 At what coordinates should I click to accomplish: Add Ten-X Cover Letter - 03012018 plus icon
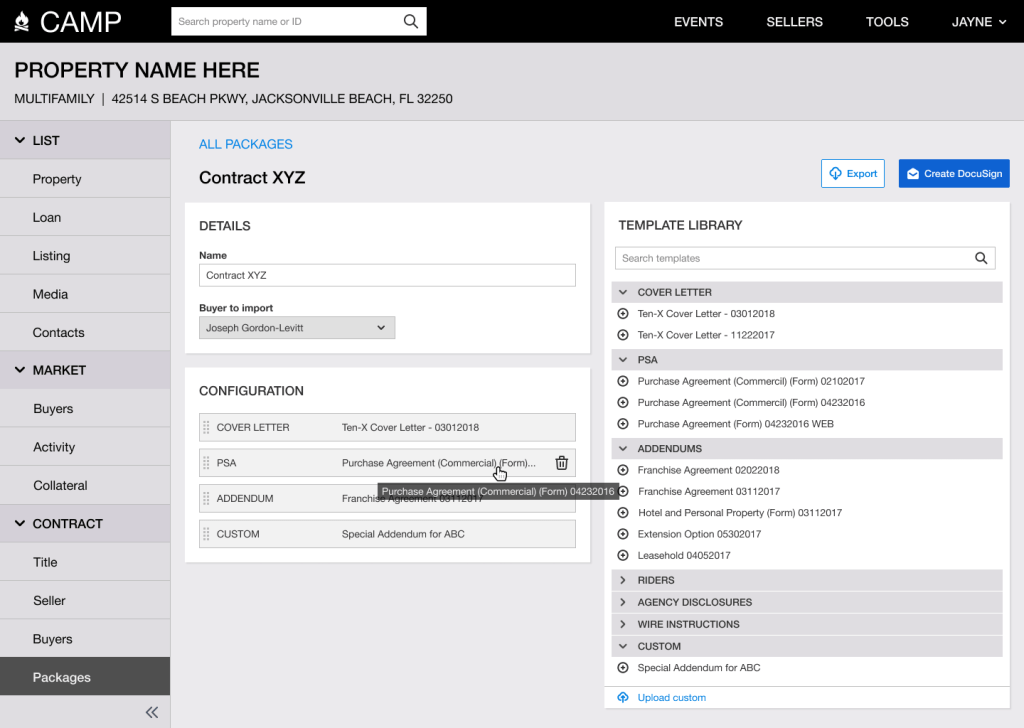click(x=623, y=314)
